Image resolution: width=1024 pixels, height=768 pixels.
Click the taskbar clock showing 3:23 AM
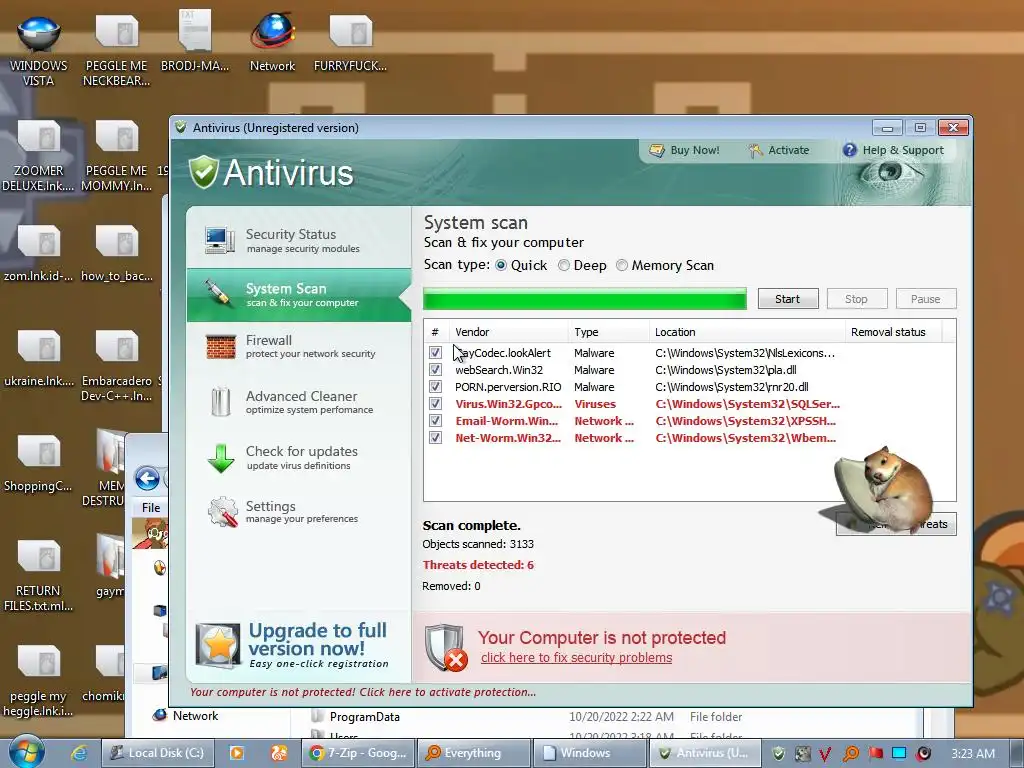(973, 754)
